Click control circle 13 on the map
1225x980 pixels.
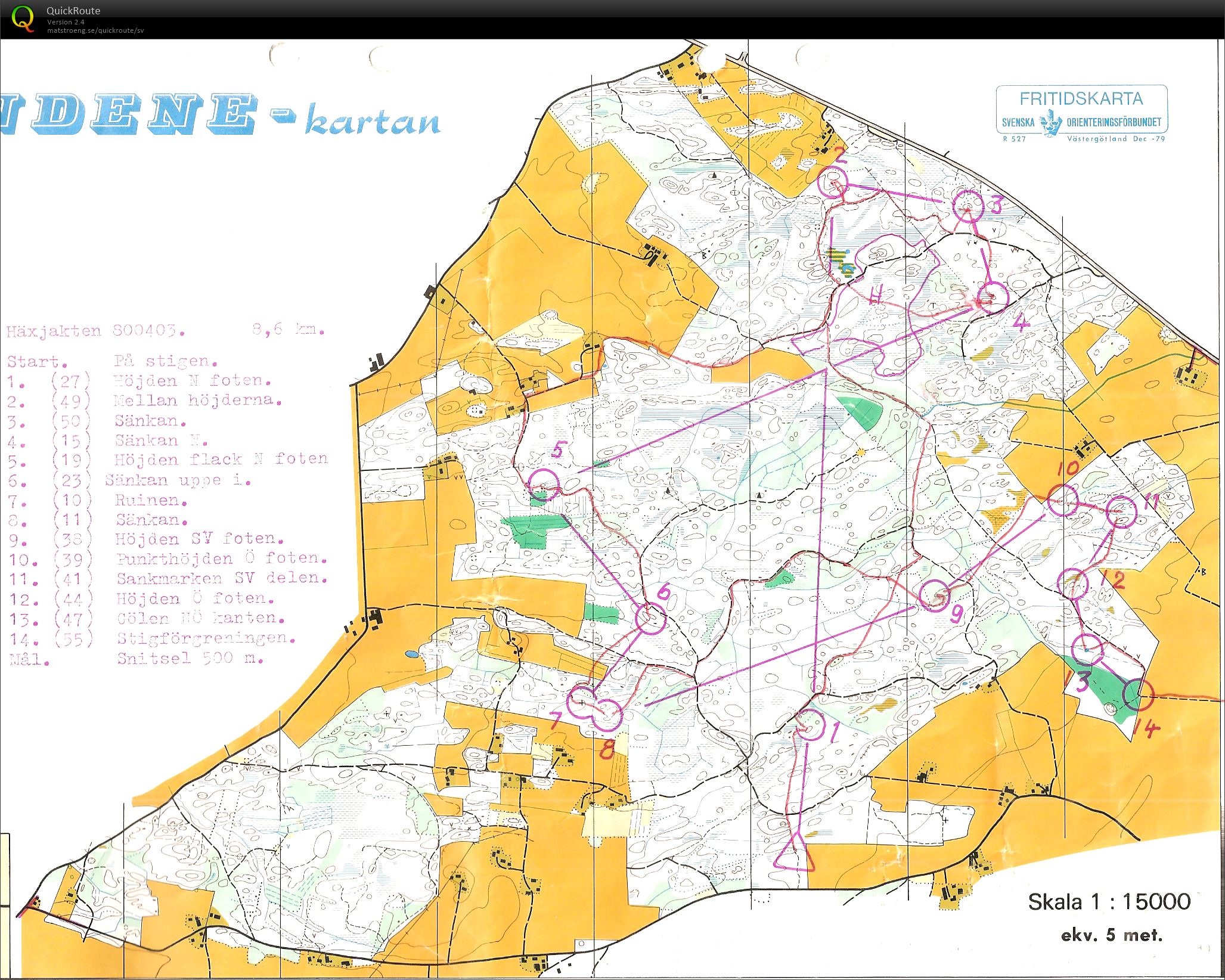click(1087, 649)
